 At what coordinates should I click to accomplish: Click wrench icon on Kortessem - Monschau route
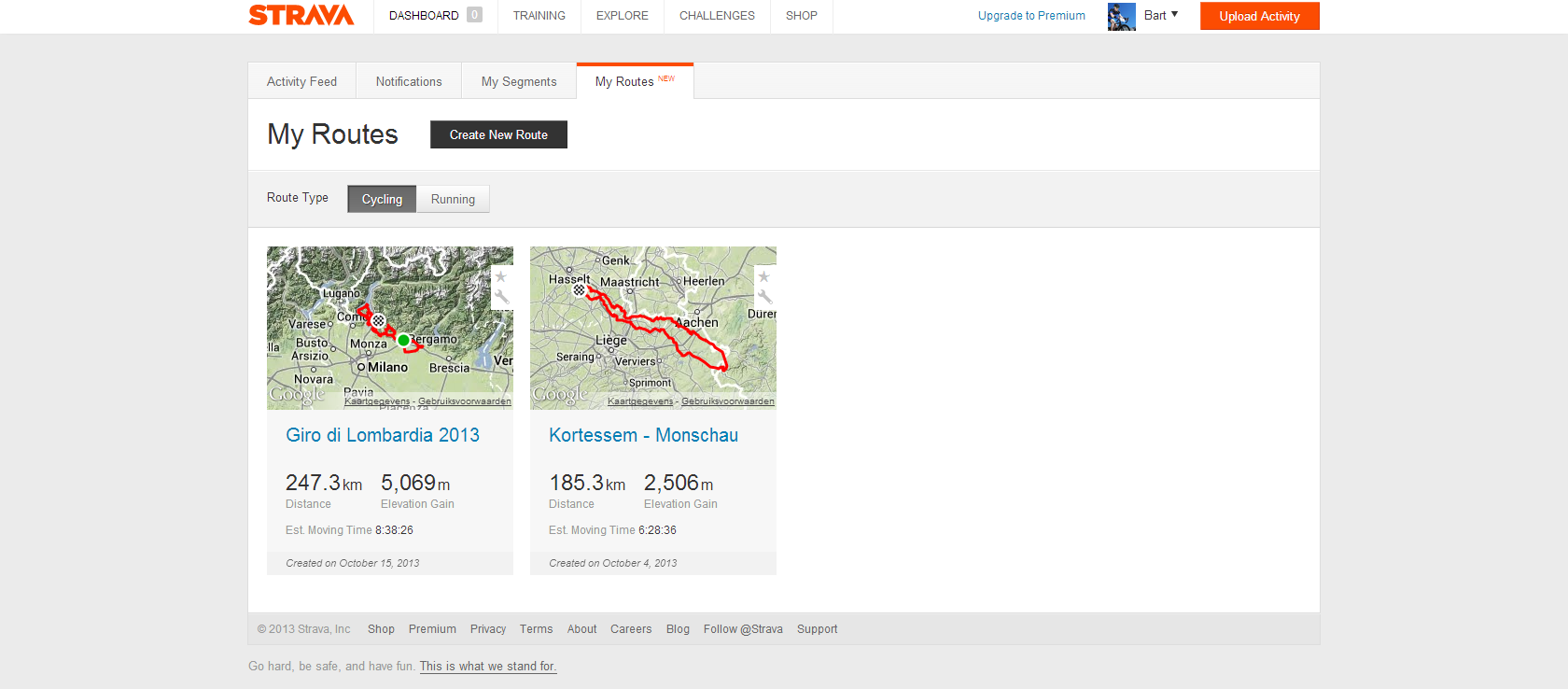764,298
